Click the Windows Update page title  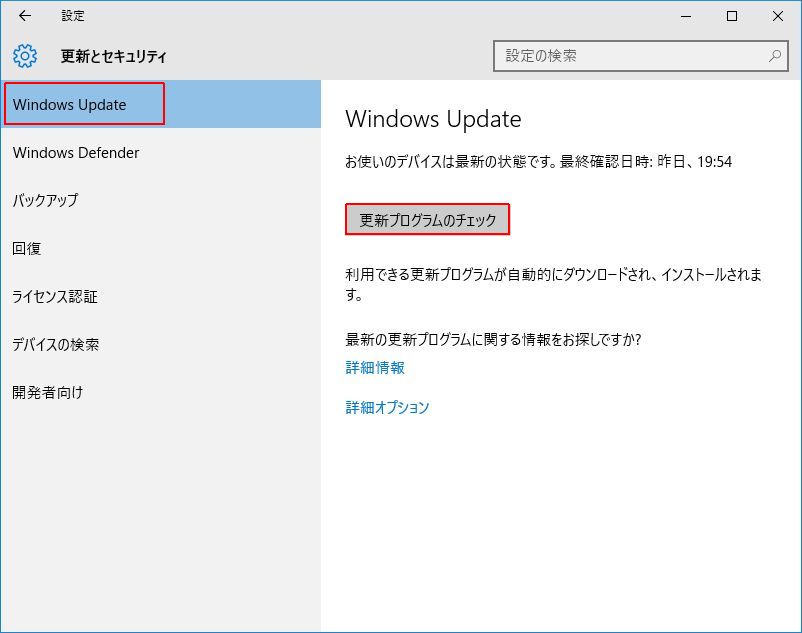(x=433, y=119)
